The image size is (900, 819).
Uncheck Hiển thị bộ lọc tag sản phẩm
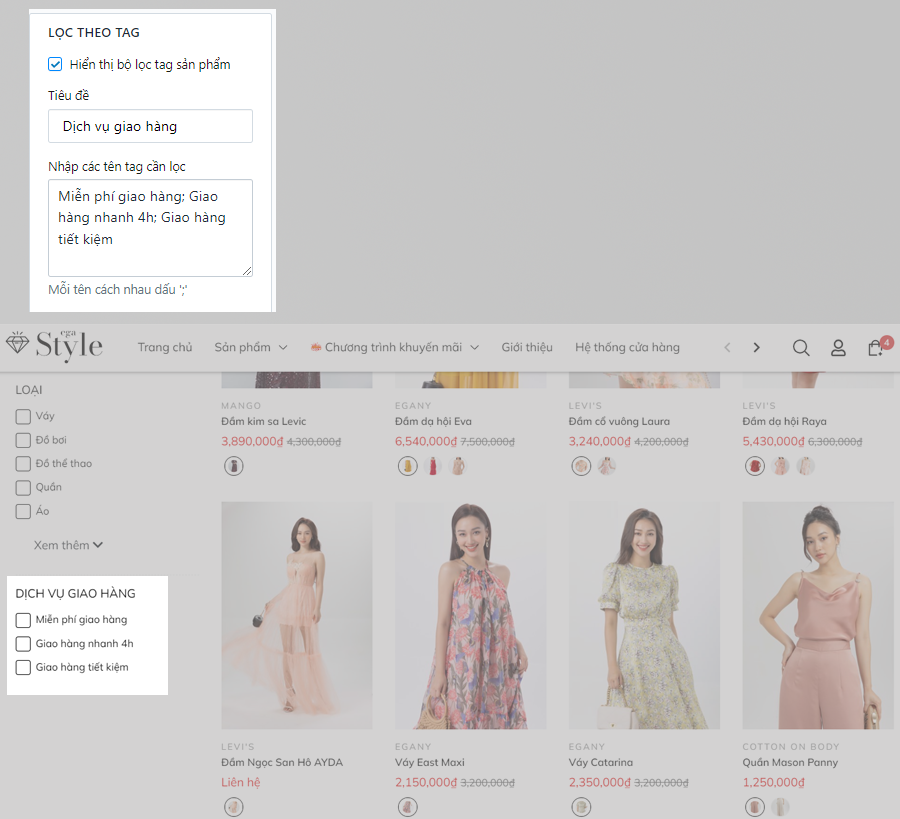56,65
